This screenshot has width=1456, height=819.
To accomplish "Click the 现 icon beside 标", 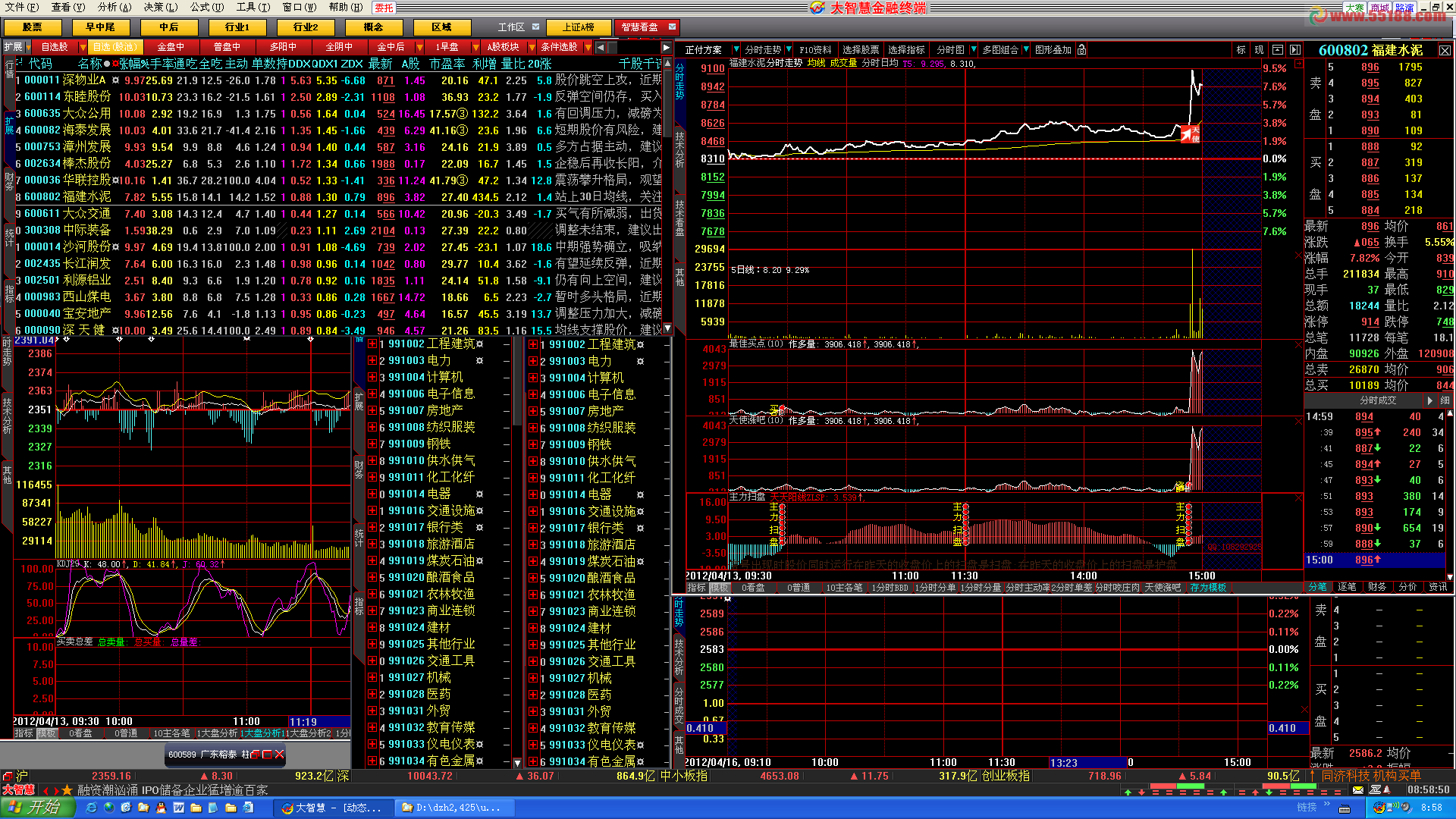I will 1259,50.
